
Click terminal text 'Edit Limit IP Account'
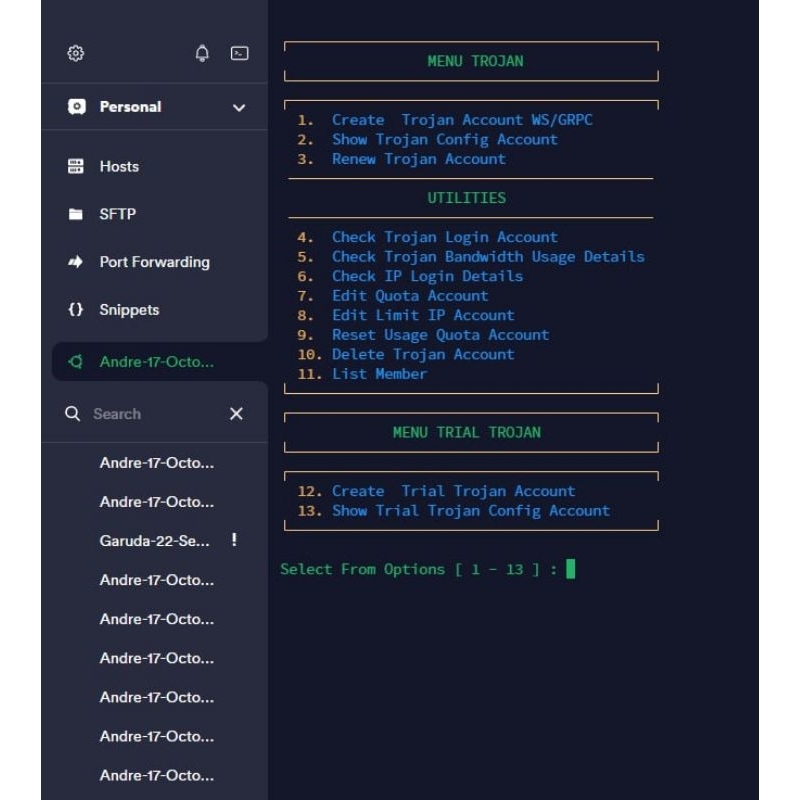click(x=423, y=315)
